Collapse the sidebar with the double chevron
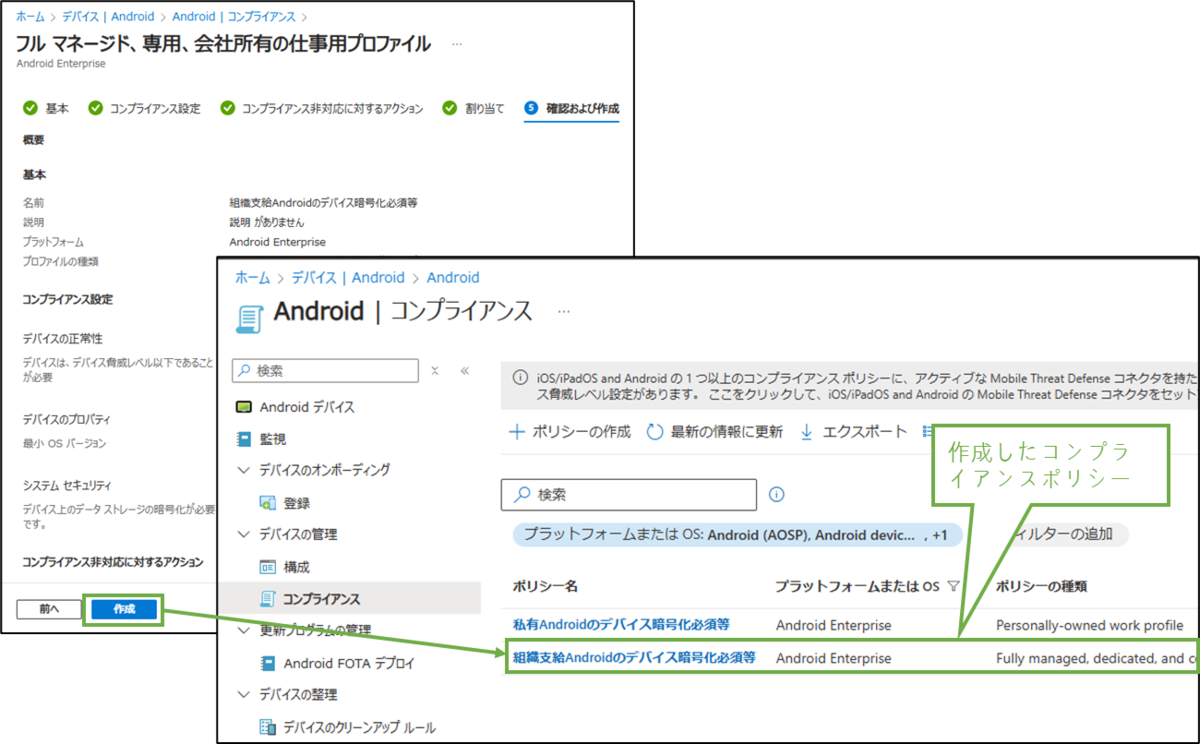The height and width of the screenshot is (744, 1200). coord(464,370)
